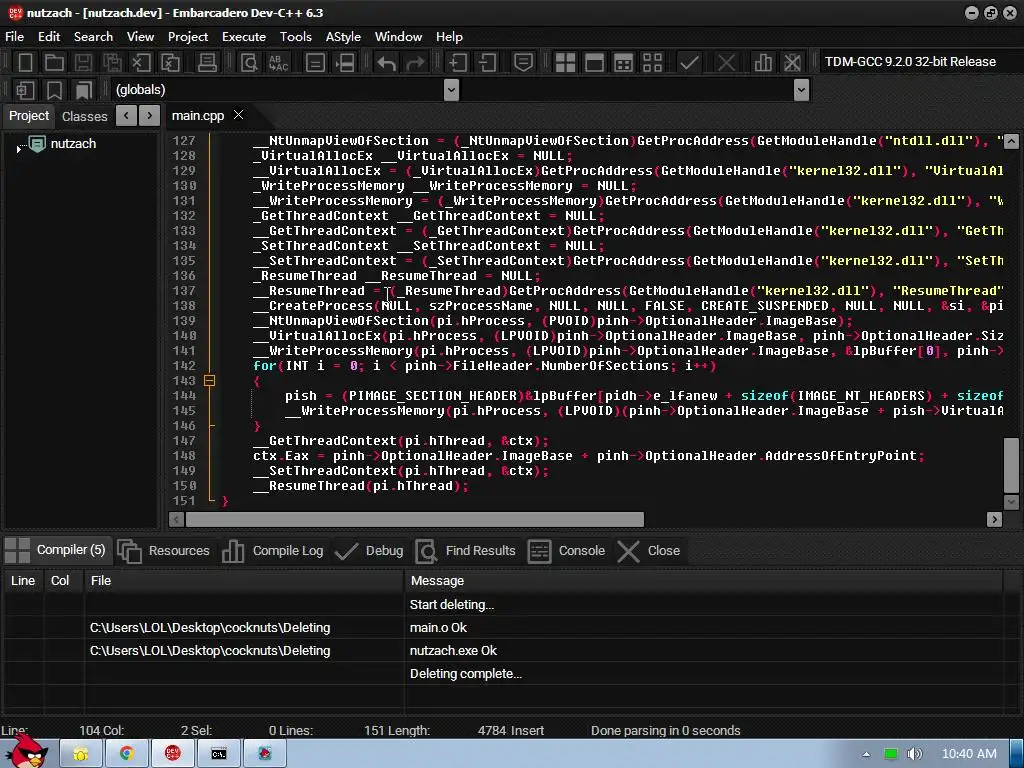Close the bottom message panel

648,551
